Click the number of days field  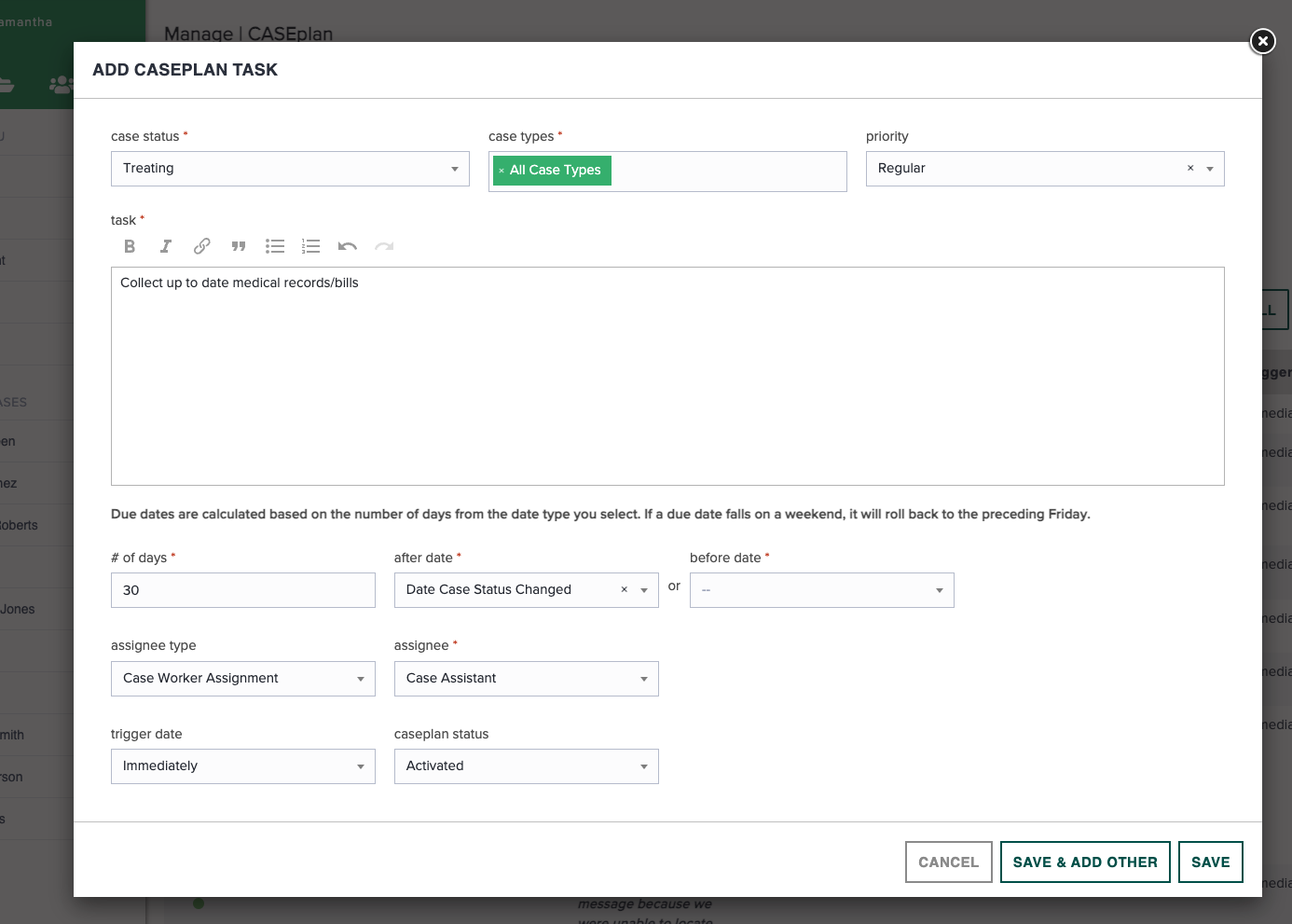click(242, 590)
